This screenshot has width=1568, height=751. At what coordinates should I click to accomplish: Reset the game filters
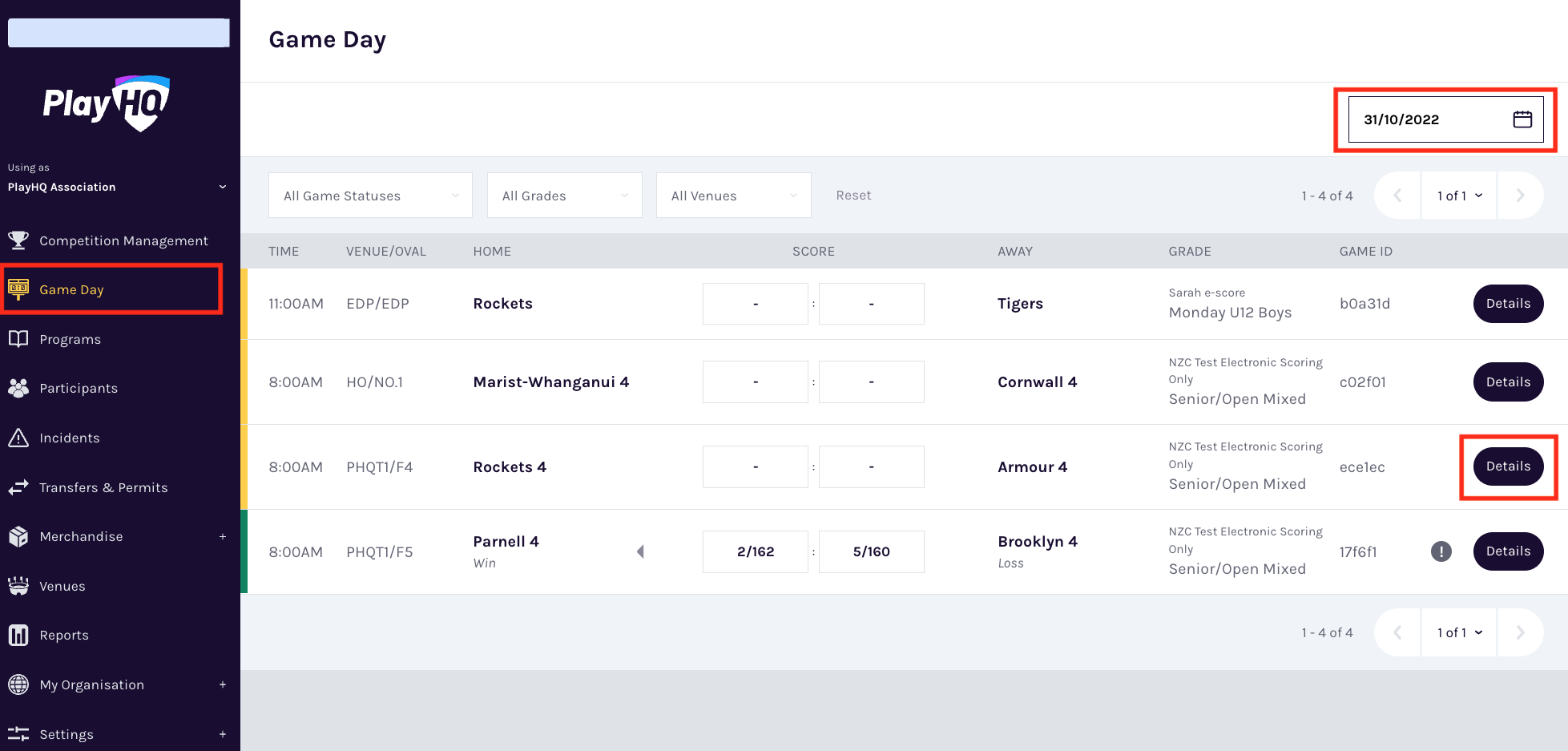click(x=853, y=196)
